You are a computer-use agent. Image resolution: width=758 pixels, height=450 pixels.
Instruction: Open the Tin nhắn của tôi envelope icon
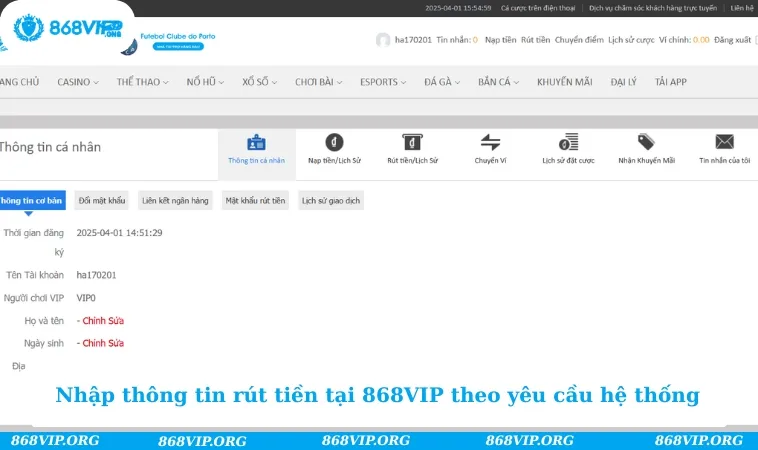(725, 142)
